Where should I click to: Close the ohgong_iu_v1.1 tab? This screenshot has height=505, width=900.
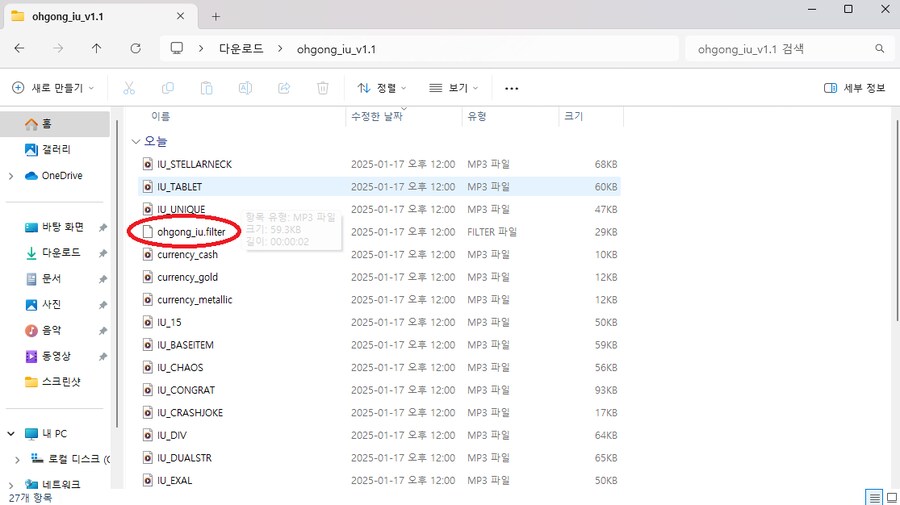180,16
